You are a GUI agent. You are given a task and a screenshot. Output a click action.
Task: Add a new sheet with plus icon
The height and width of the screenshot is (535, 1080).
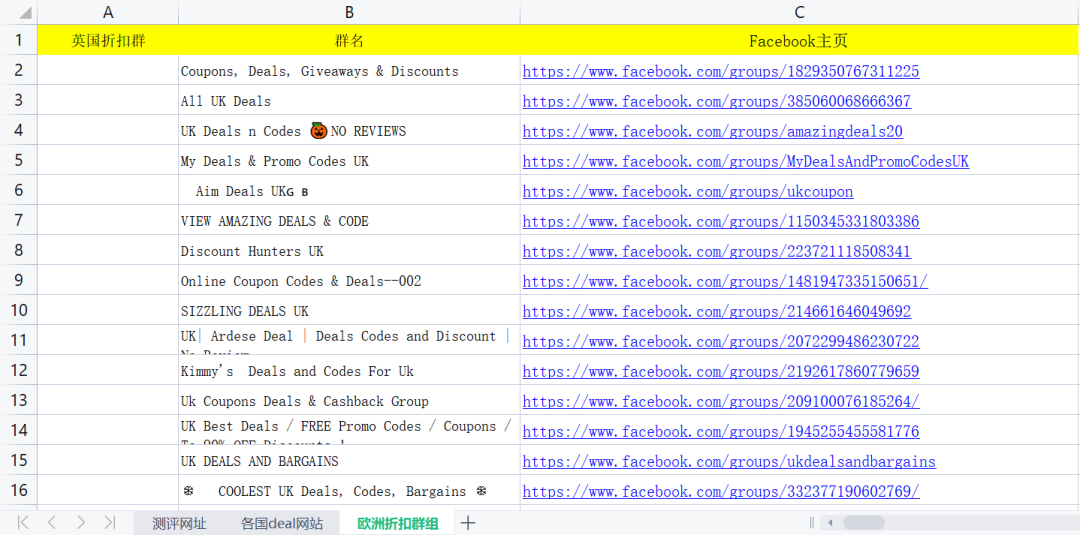pos(468,523)
